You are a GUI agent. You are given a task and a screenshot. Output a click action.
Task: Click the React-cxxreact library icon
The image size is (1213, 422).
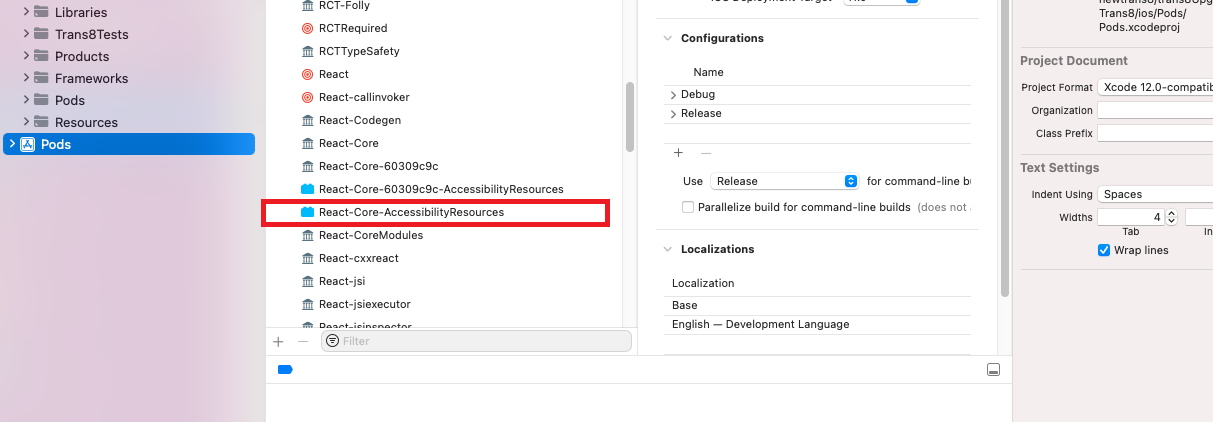tap(308, 258)
